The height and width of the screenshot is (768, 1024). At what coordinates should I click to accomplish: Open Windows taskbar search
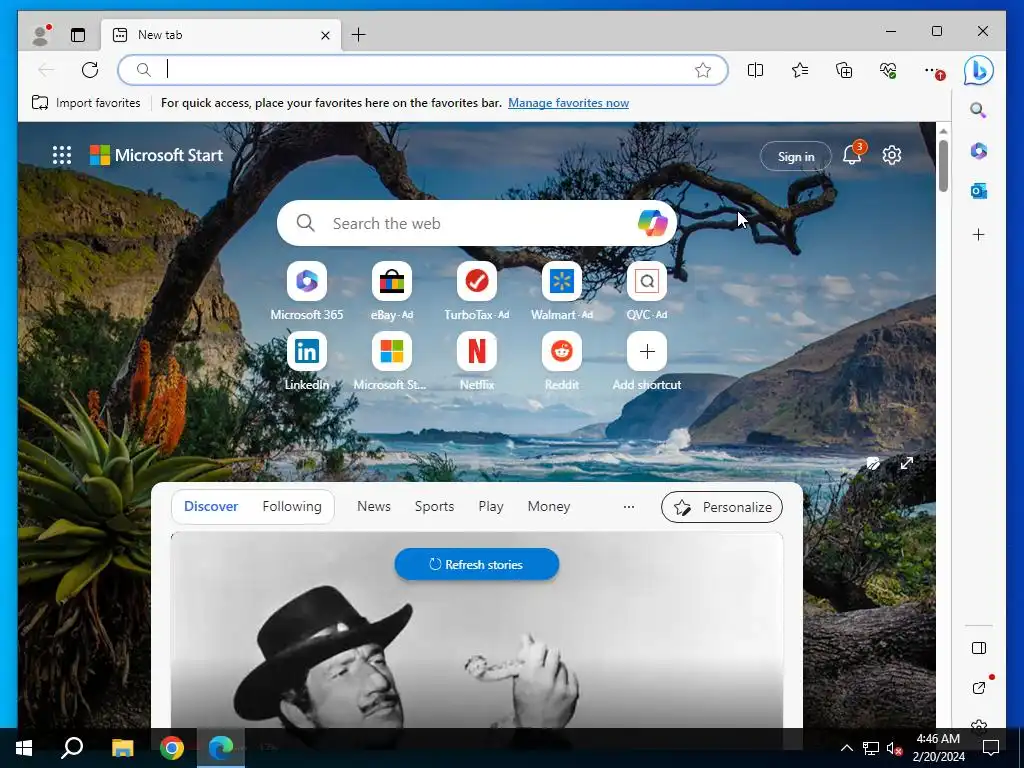72,748
